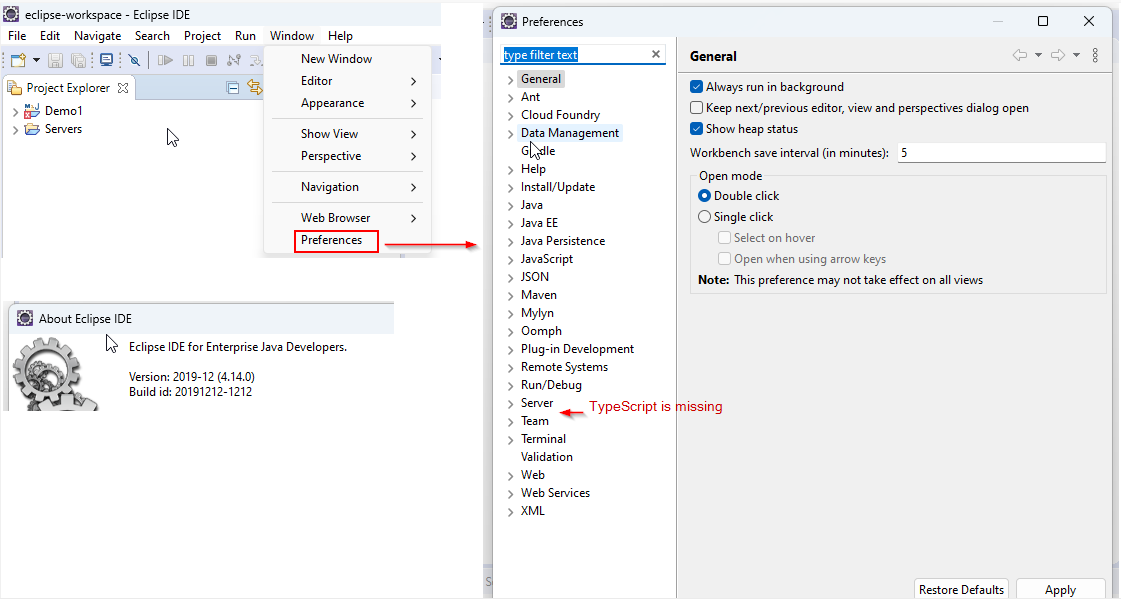Click the Workbench save interval field
The height and width of the screenshot is (599, 1121).
point(1002,153)
